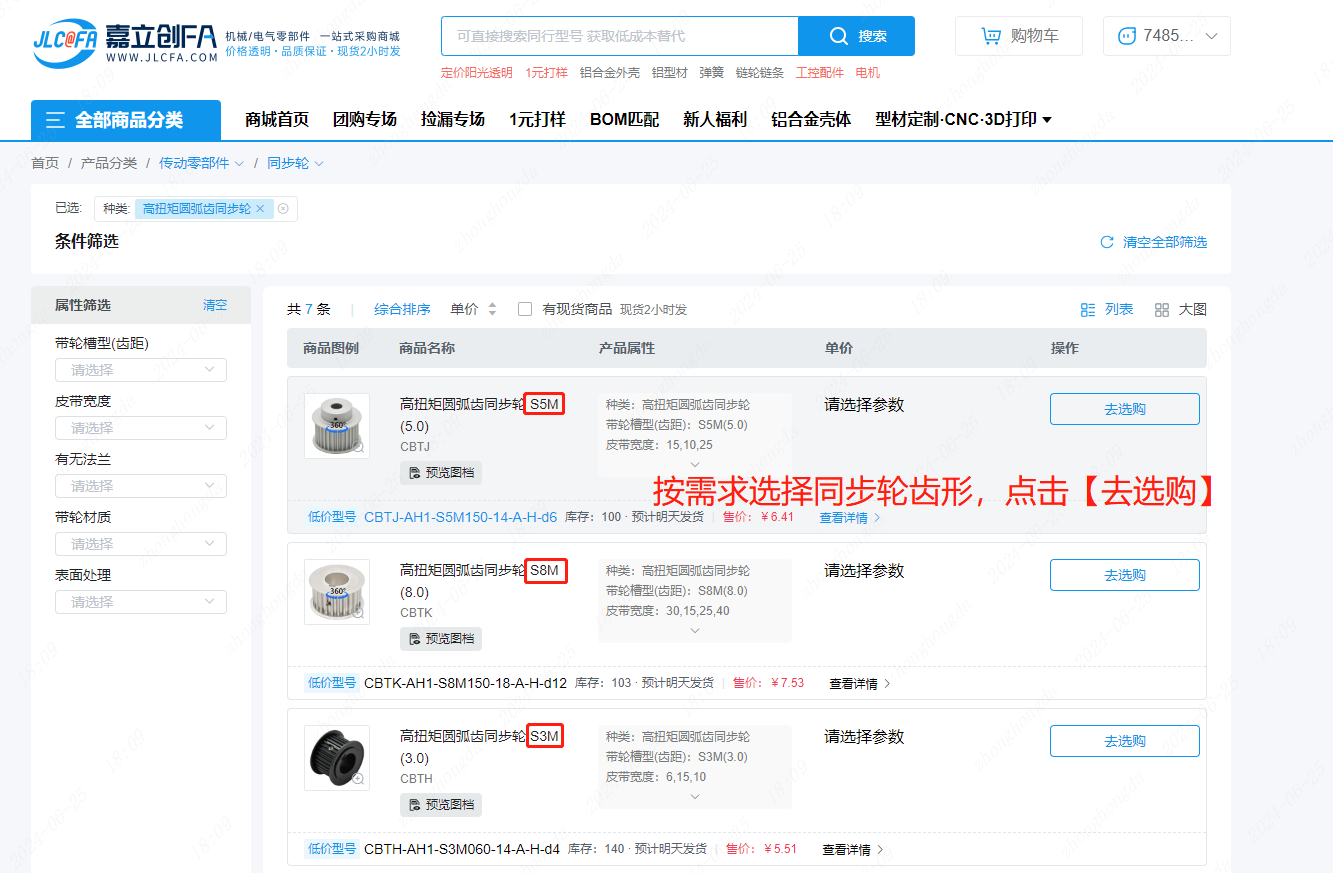Click 首页 breadcrumb
The width and height of the screenshot is (1333, 873).
tap(45, 163)
